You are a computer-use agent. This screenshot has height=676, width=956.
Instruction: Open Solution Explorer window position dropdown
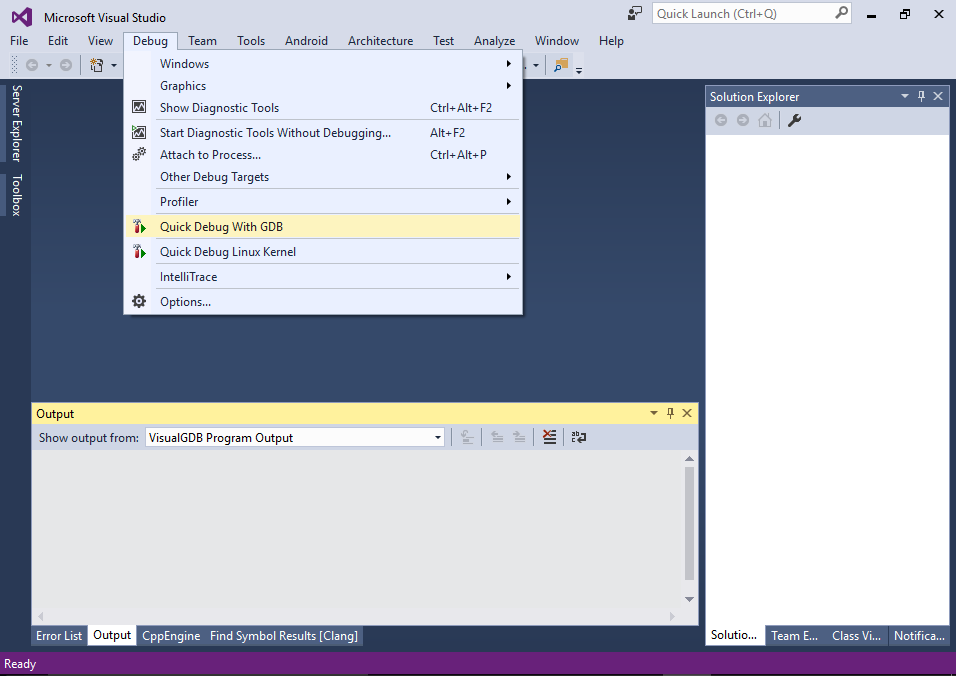pyautogui.click(x=905, y=96)
